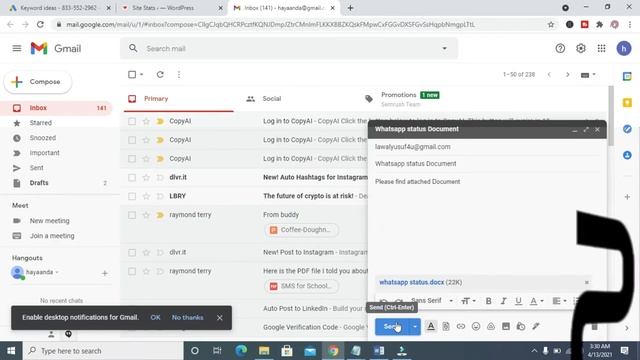
Task: Open text alignment dropdown in compose
Action: pos(559,301)
